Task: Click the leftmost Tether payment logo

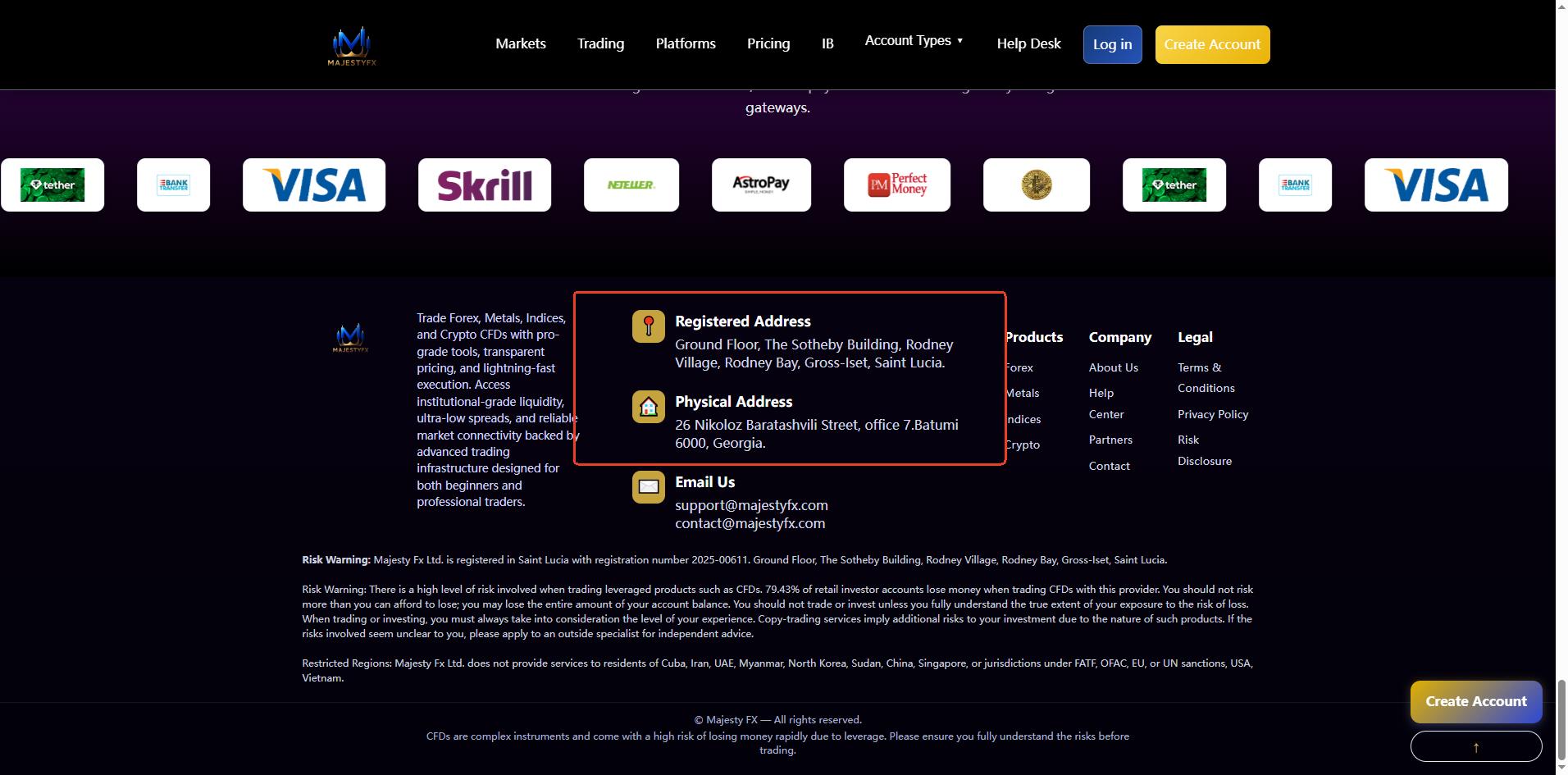Action: (x=52, y=185)
